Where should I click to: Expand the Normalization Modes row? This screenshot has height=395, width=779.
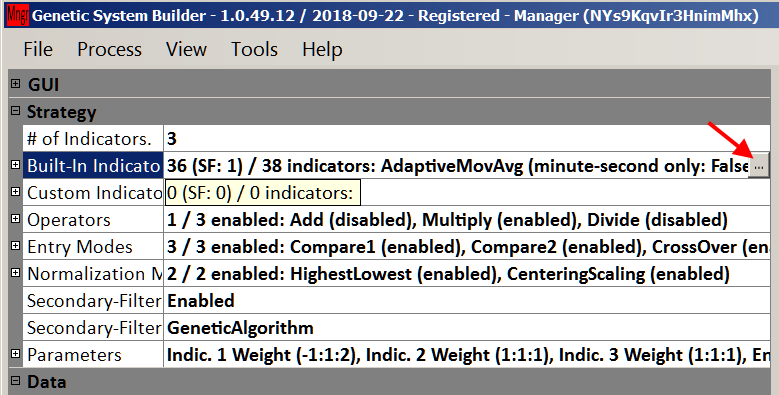pyautogui.click(x=15, y=272)
